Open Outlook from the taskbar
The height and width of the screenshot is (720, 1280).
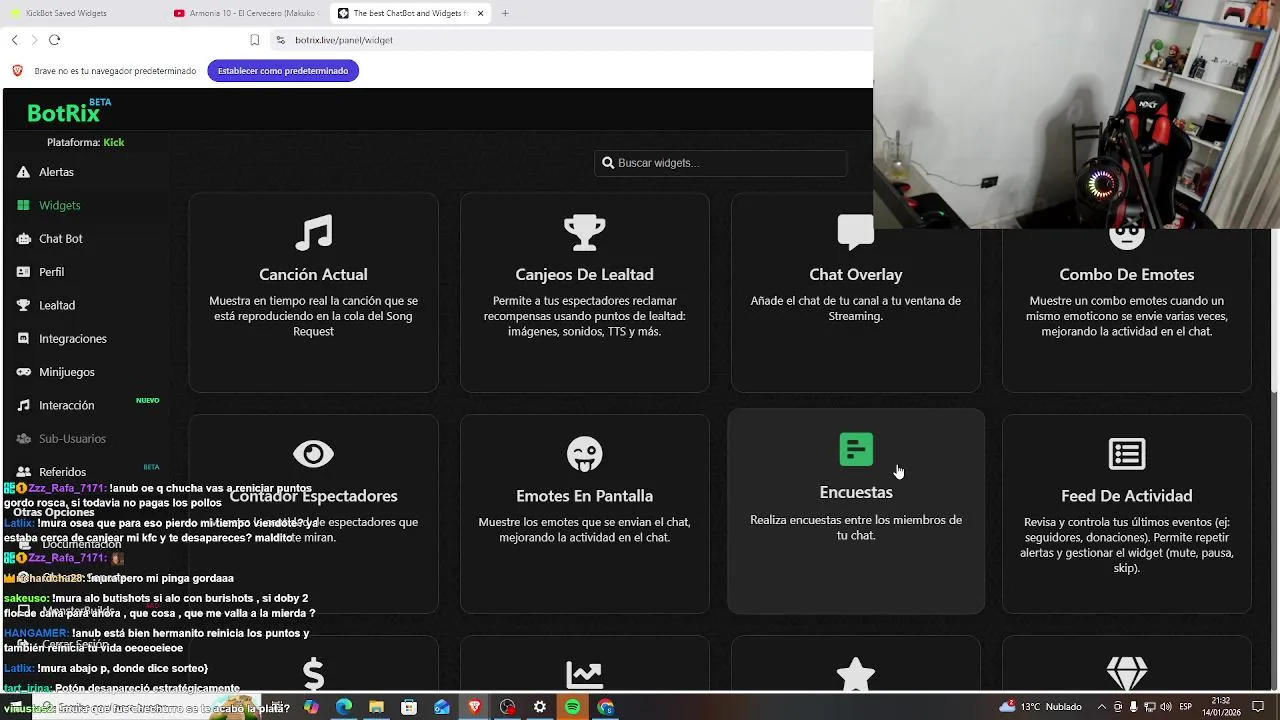442,707
